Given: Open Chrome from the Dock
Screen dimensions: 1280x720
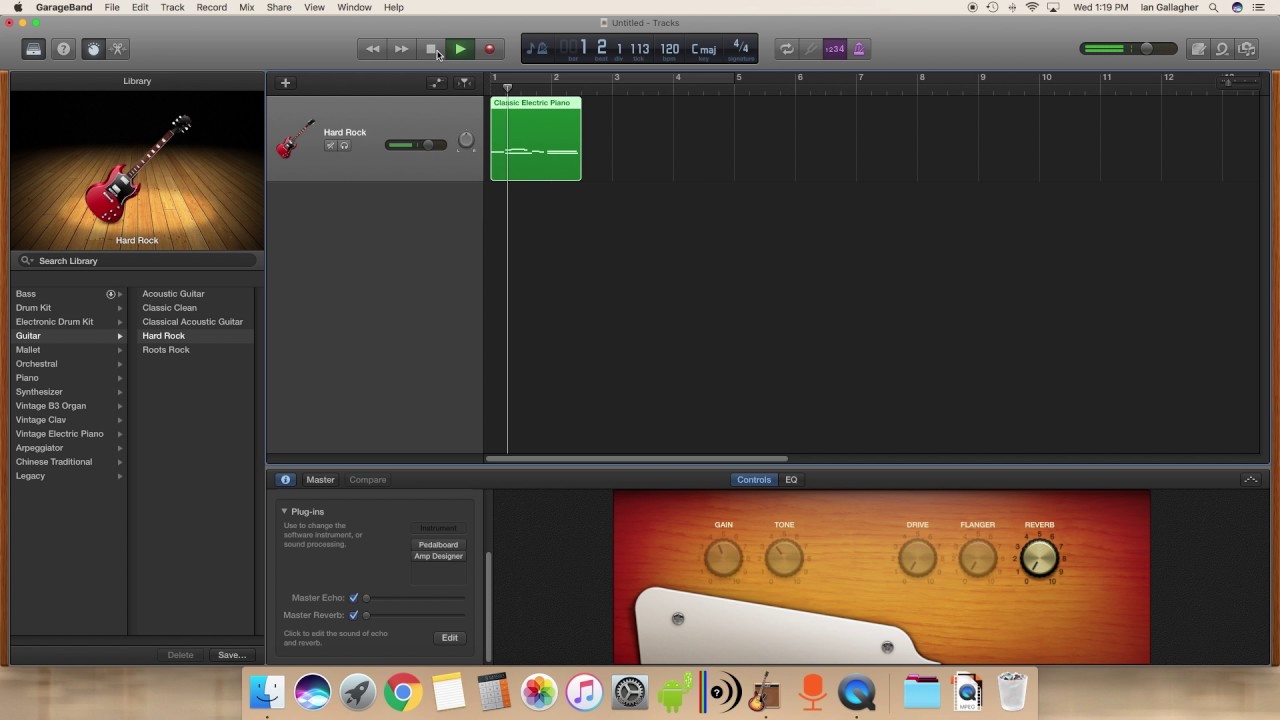Looking at the screenshot, I should pos(403,692).
